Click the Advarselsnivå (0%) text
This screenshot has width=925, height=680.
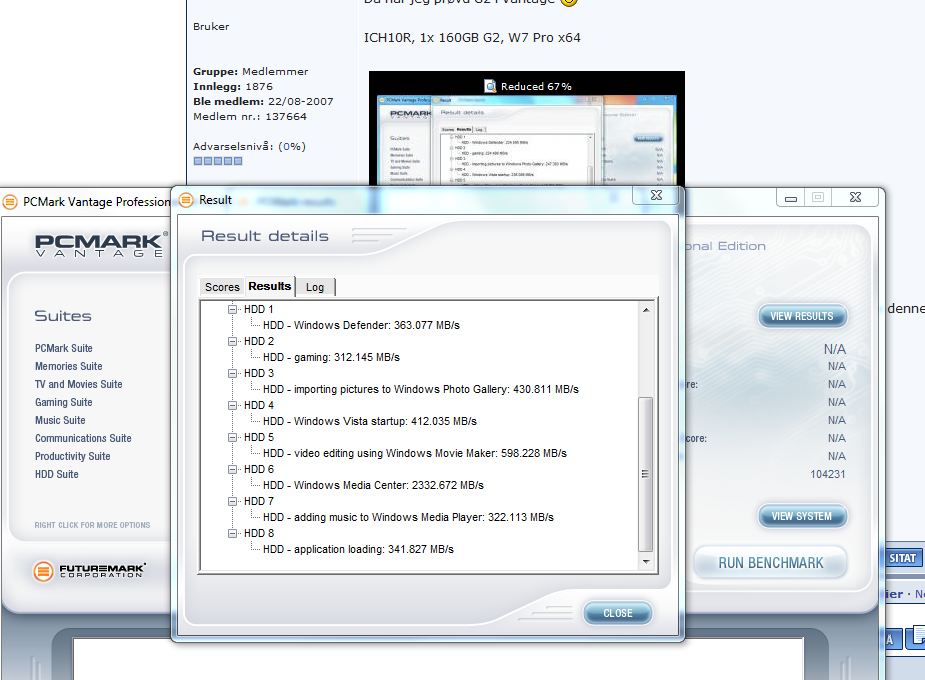coord(249,146)
